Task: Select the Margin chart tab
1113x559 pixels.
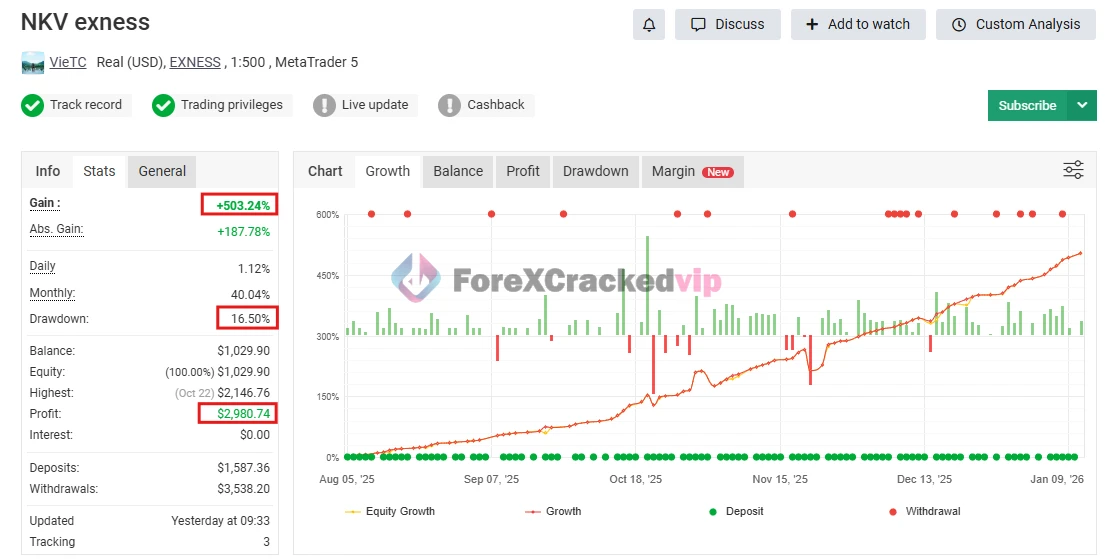Action: click(x=693, y=171)
